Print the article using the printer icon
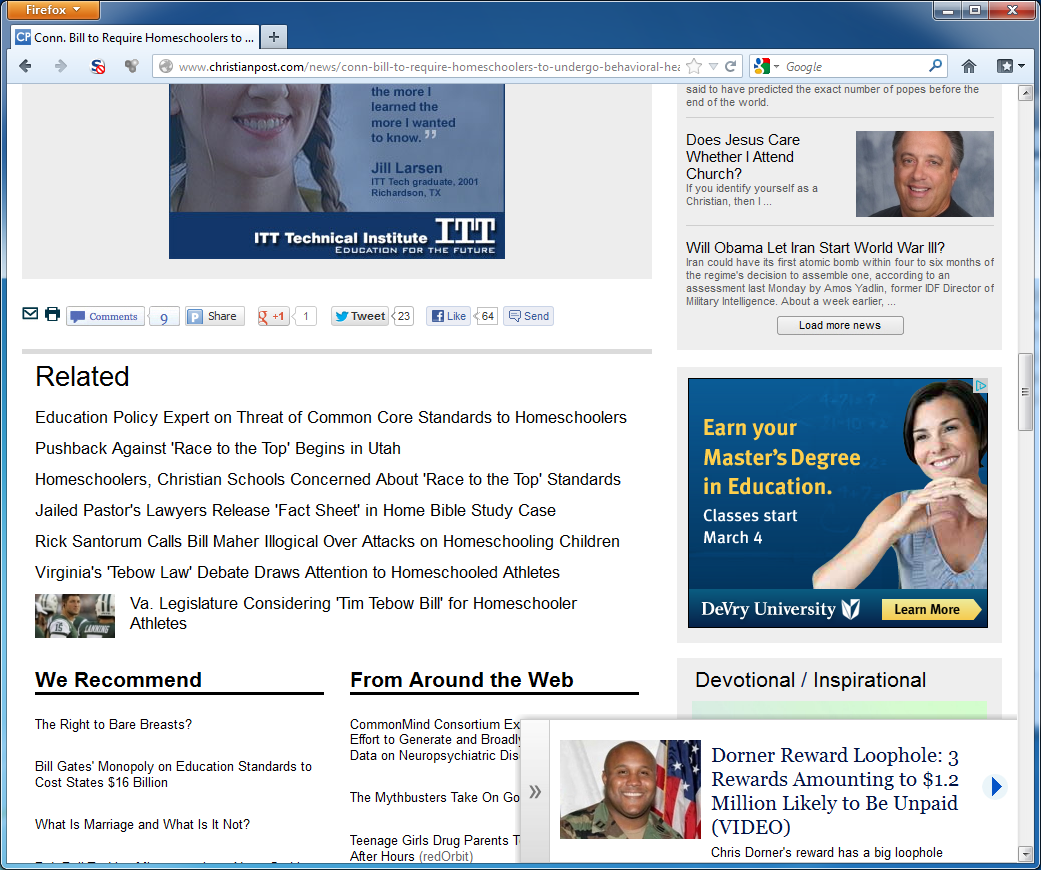The width and height of the screenshot is (1041, 870). tap(52, 314)
